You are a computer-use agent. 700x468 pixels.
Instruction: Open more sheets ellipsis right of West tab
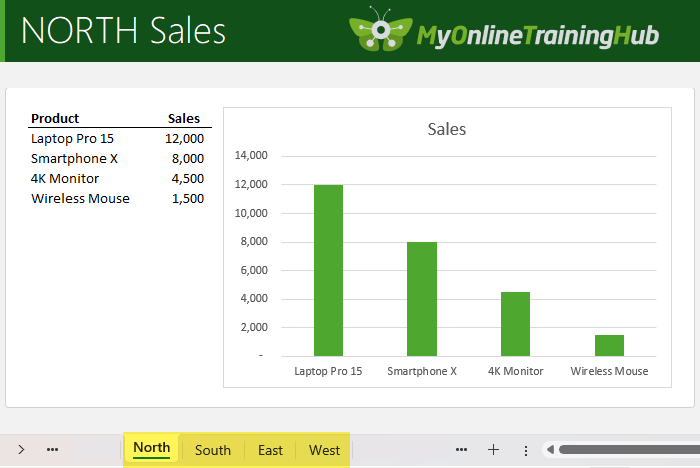click(x=461, y=449)
